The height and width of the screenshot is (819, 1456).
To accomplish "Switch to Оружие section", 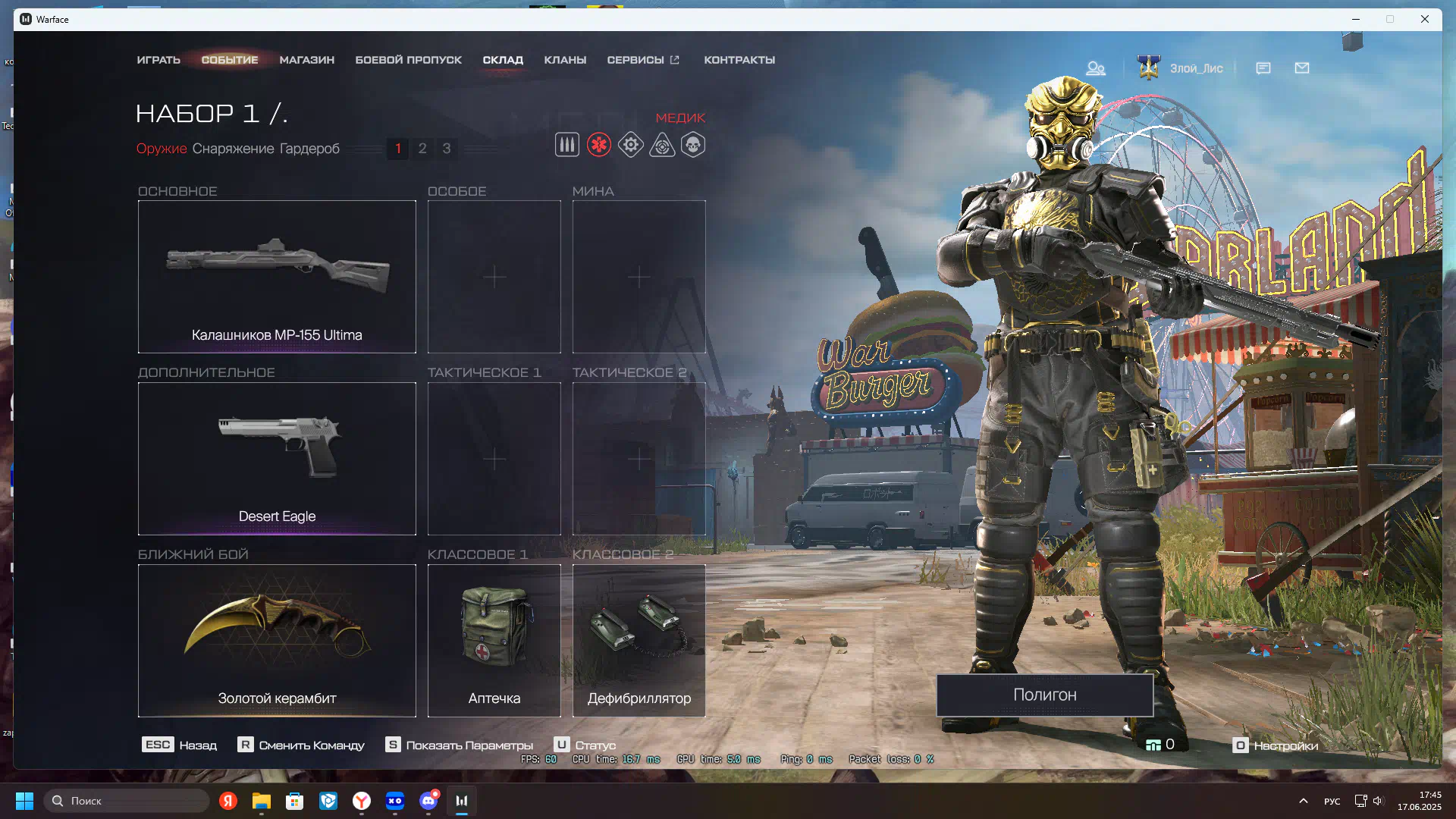I will 162,149.
